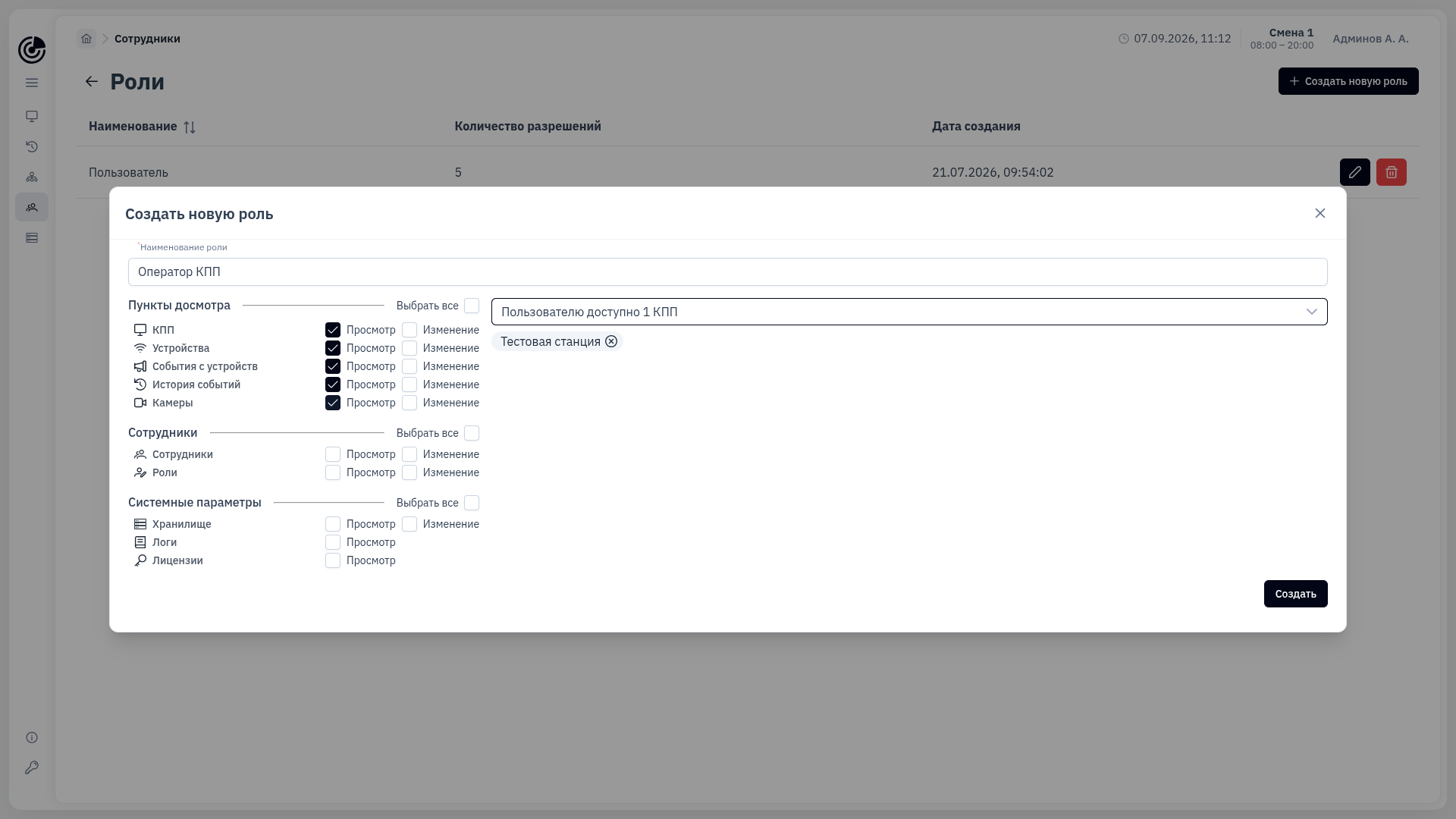Tick Выбрать все for Системные параметры
1456x819 pixels.
(x=472, y=503)
